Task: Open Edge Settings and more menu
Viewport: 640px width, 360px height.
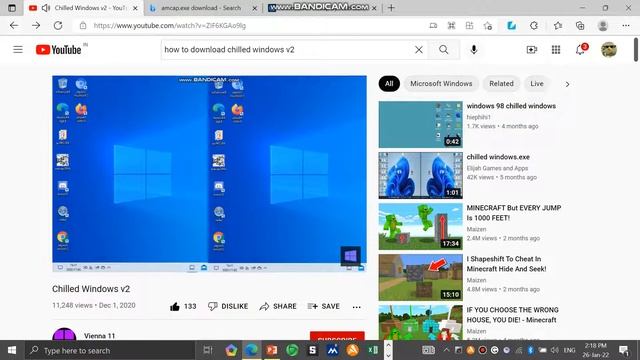Action: coord(626,26)
